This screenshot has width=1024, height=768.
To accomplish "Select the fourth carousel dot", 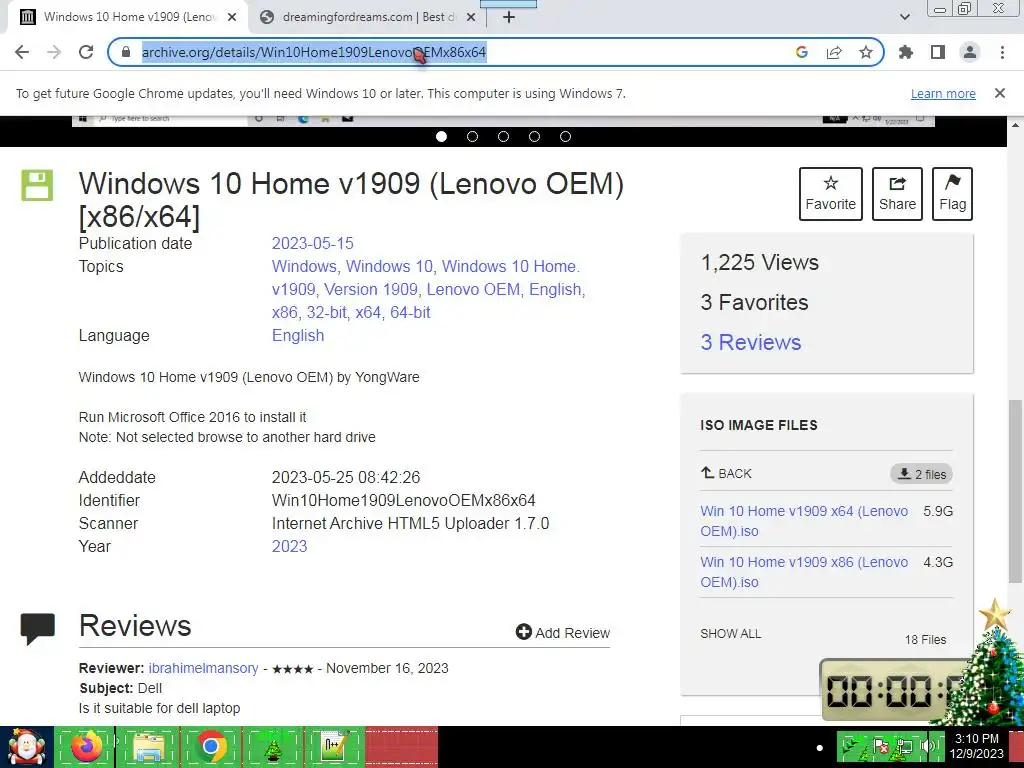I will [534, 136].
